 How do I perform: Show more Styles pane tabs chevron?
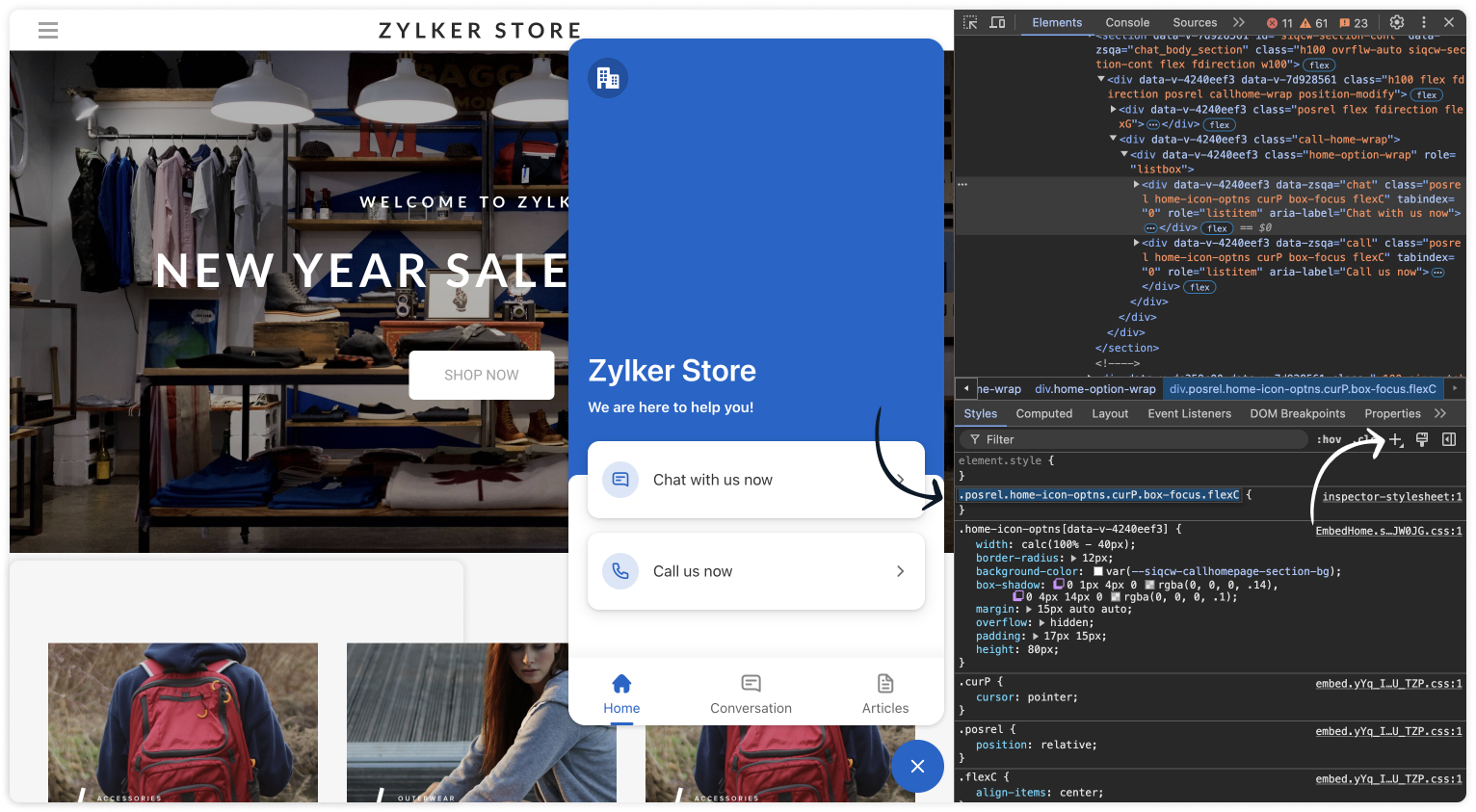point(1440,413)
